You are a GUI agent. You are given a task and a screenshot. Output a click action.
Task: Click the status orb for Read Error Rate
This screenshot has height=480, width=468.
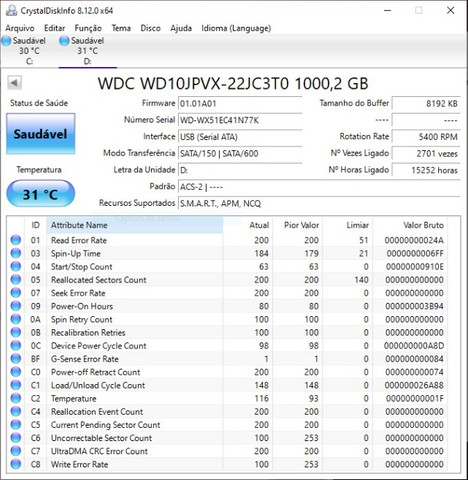coord(16,240)
